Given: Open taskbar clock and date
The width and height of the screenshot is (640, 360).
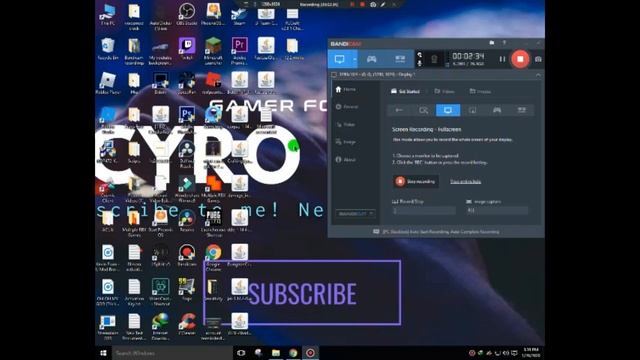Looking at the screenshot, I should 531,353.
